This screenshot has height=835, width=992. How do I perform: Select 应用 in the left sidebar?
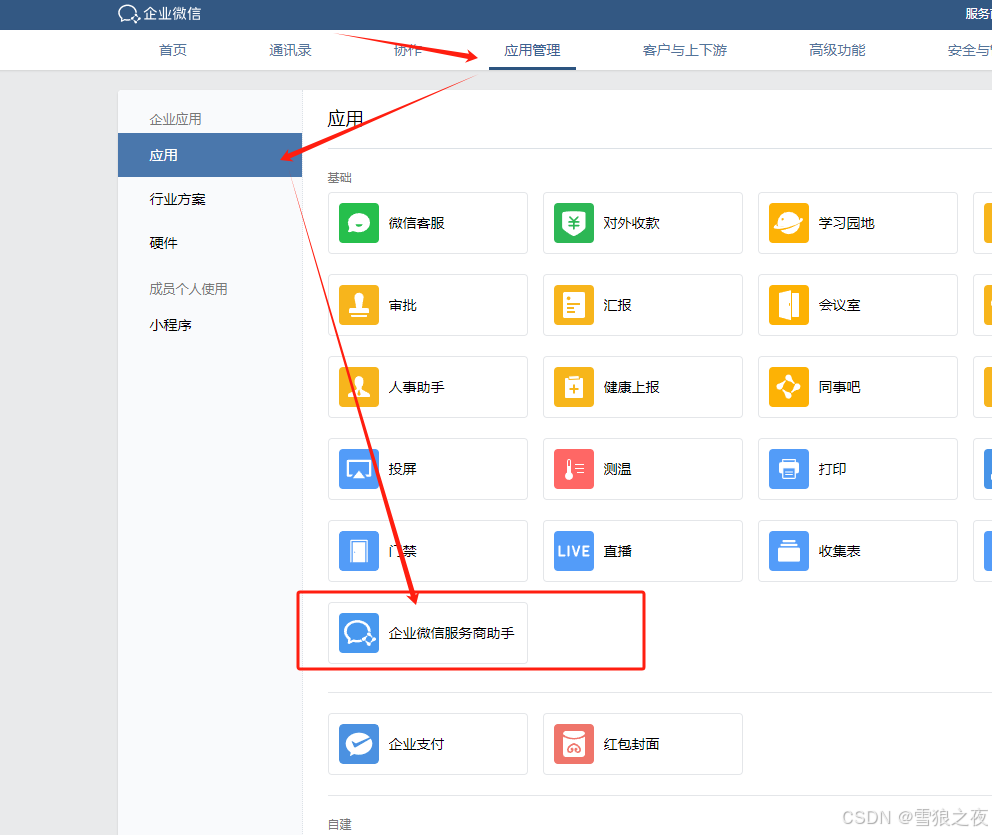coord(210,155)
